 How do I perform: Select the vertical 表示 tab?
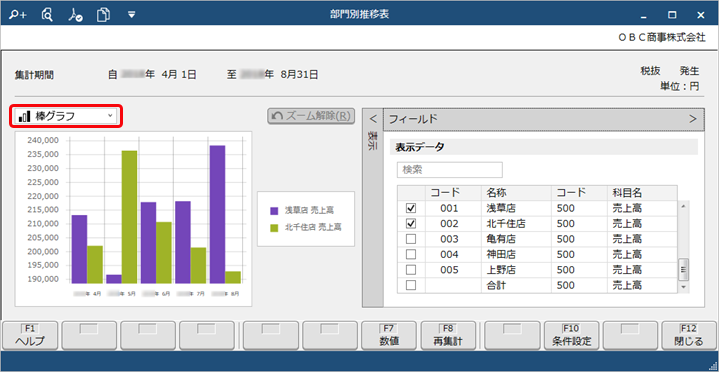tap(373, 141)
